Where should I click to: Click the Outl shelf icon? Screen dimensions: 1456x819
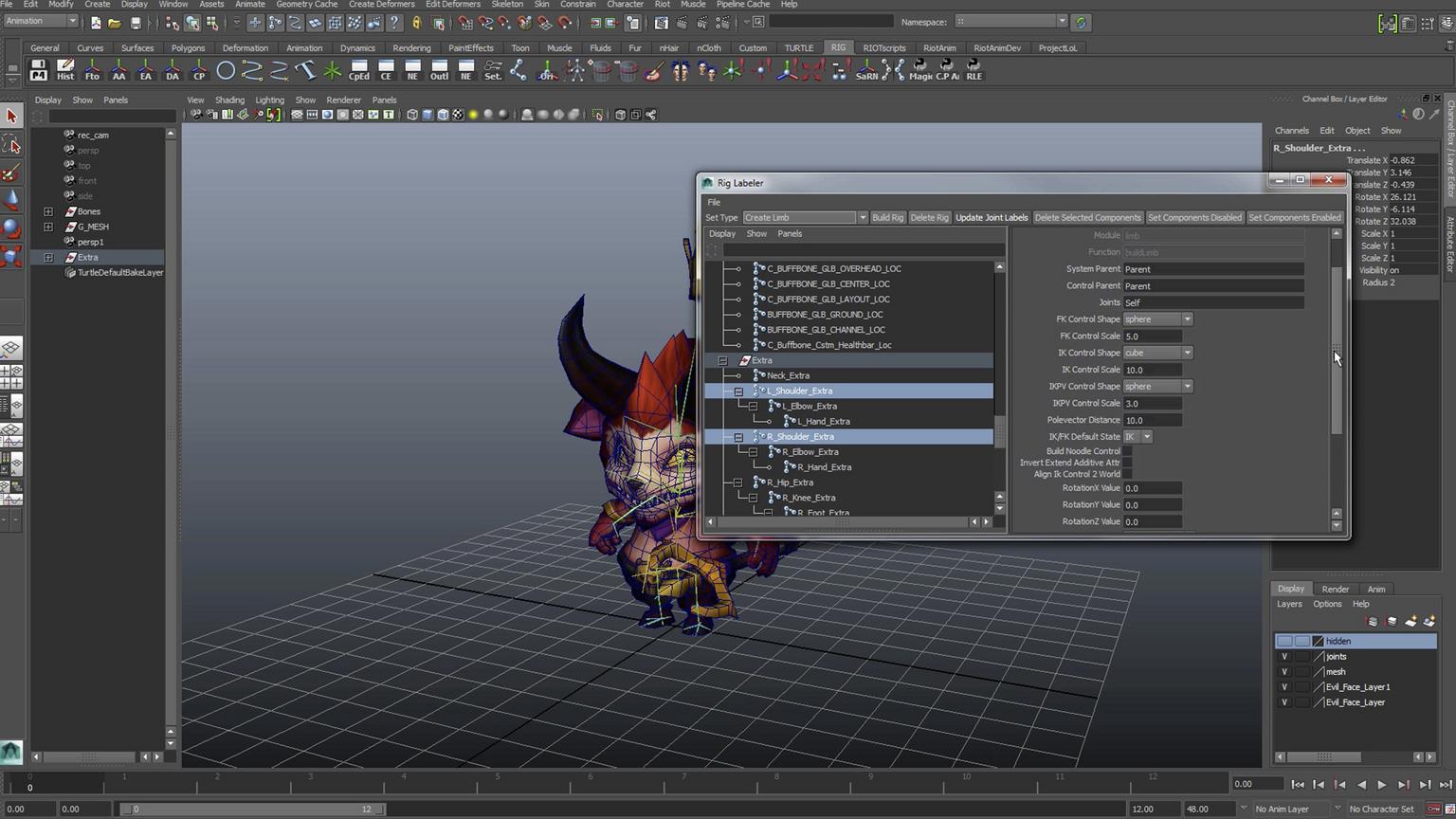point(439,70)
